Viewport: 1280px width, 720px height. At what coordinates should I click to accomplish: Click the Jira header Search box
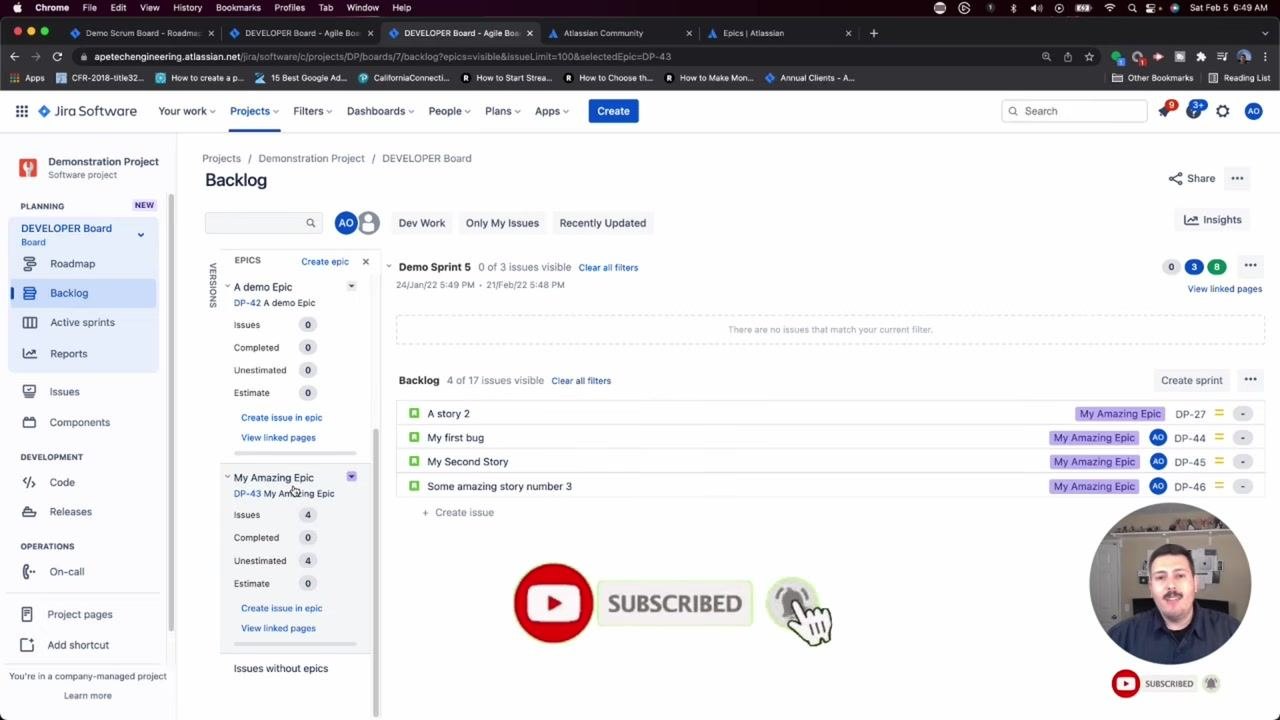pyautogui.click(x=1075, y=111)
